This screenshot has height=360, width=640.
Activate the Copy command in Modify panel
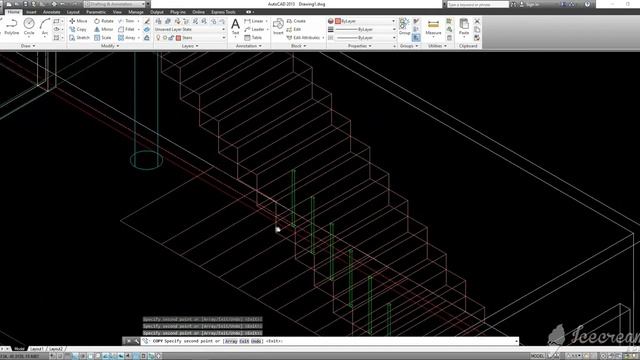coord(78,29)
